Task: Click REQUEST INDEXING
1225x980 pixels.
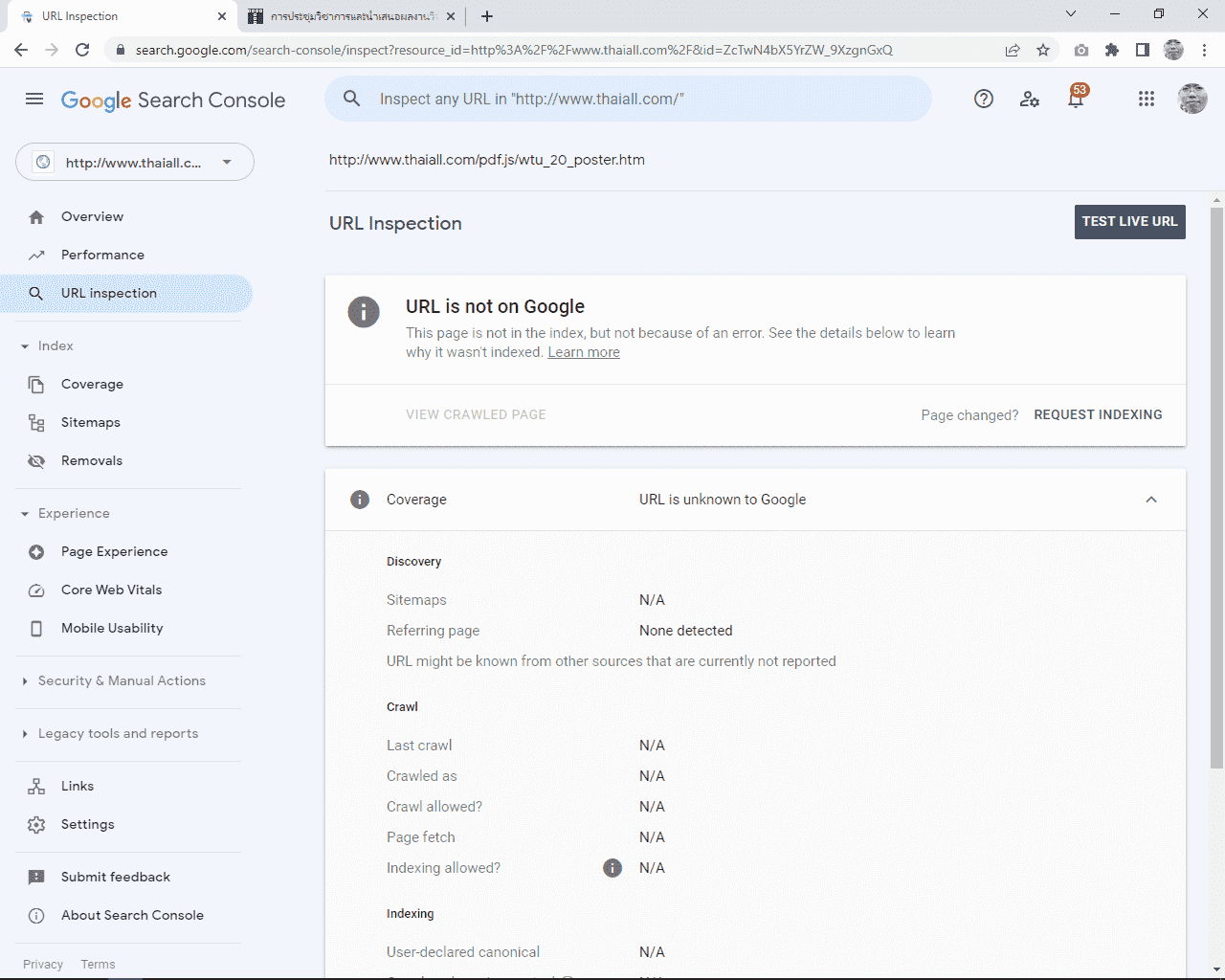Action: 1098,414
